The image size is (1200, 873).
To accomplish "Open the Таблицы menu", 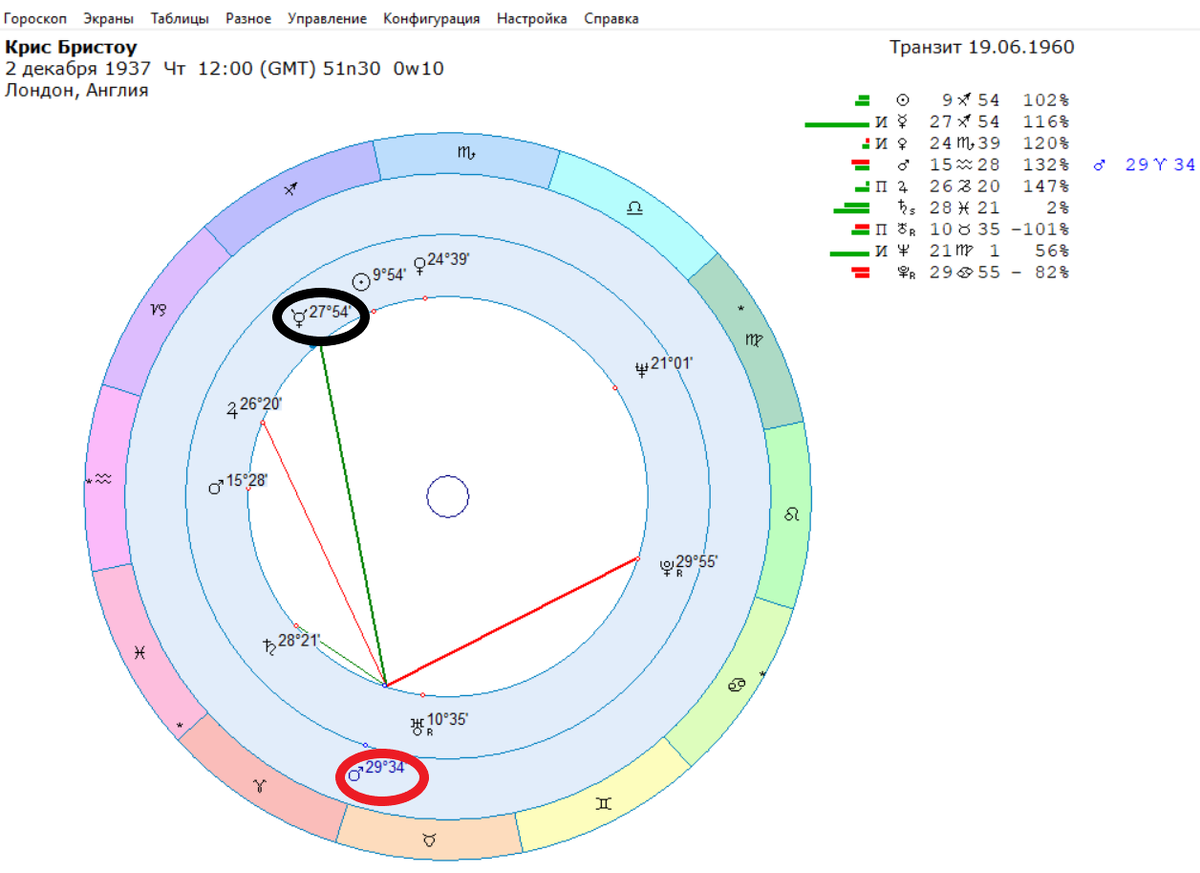I will [180, 19].
